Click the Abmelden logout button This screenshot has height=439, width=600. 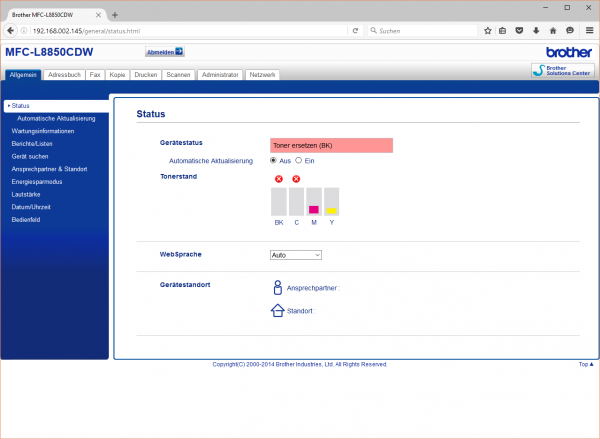(165, 52)
